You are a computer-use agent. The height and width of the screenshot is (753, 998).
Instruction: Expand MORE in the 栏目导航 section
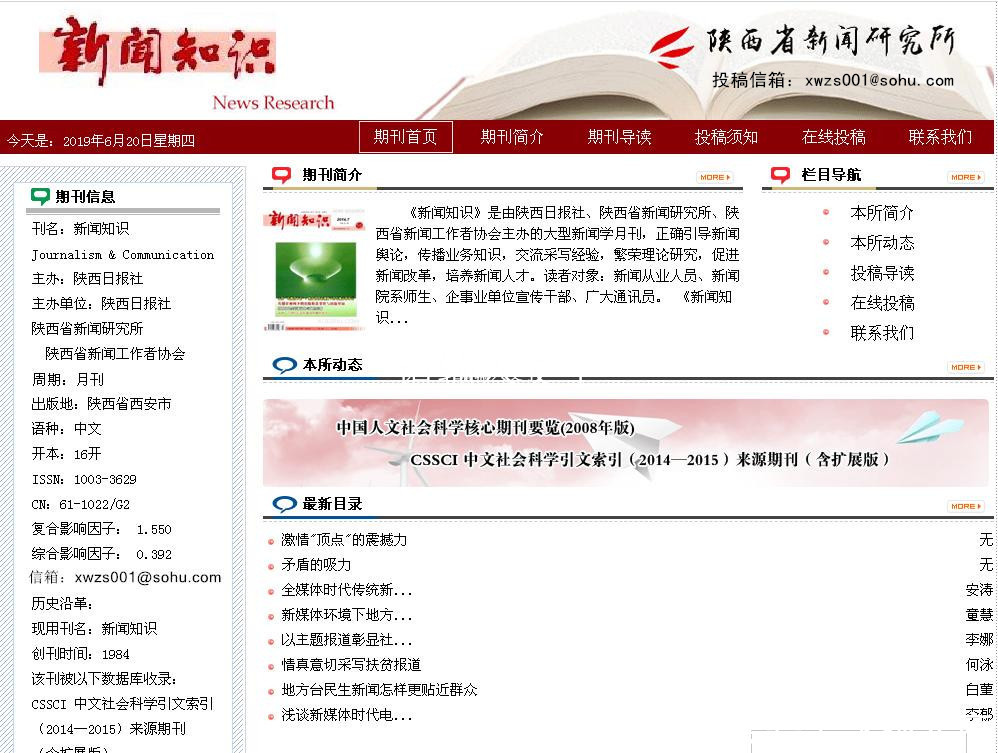[x=966, y=177]
